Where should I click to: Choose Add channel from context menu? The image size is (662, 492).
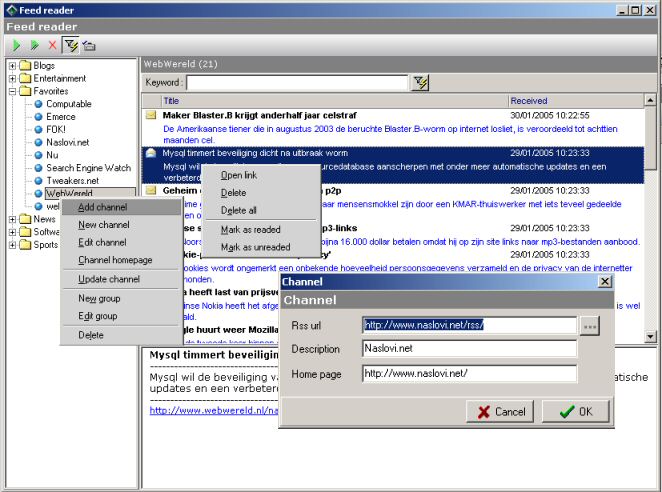121,207
